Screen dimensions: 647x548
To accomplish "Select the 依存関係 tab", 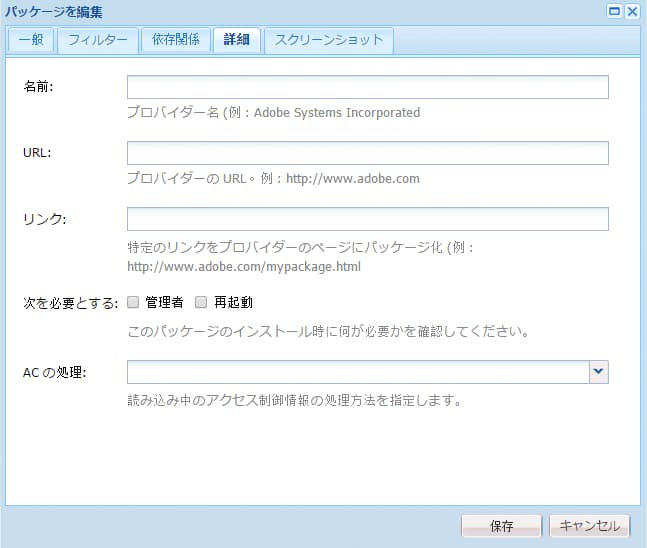I will coord(176,40).
